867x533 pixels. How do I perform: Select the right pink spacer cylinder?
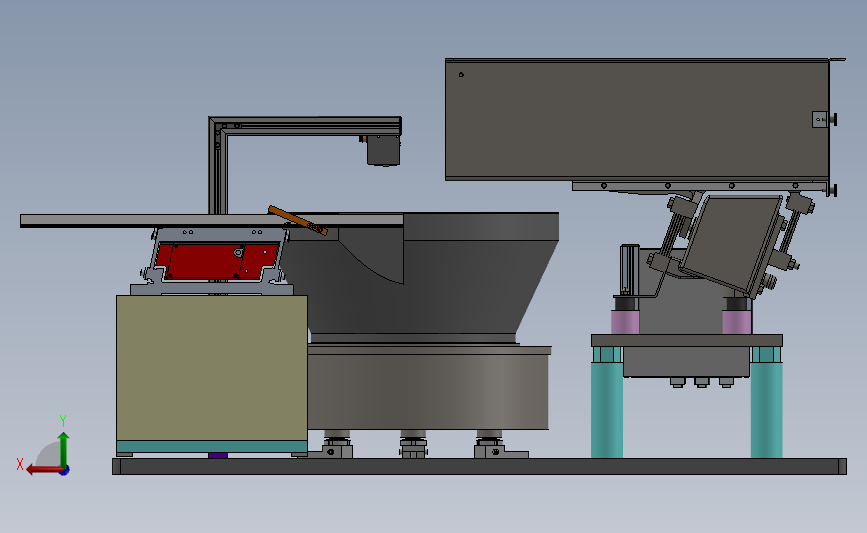click(737, 322)
